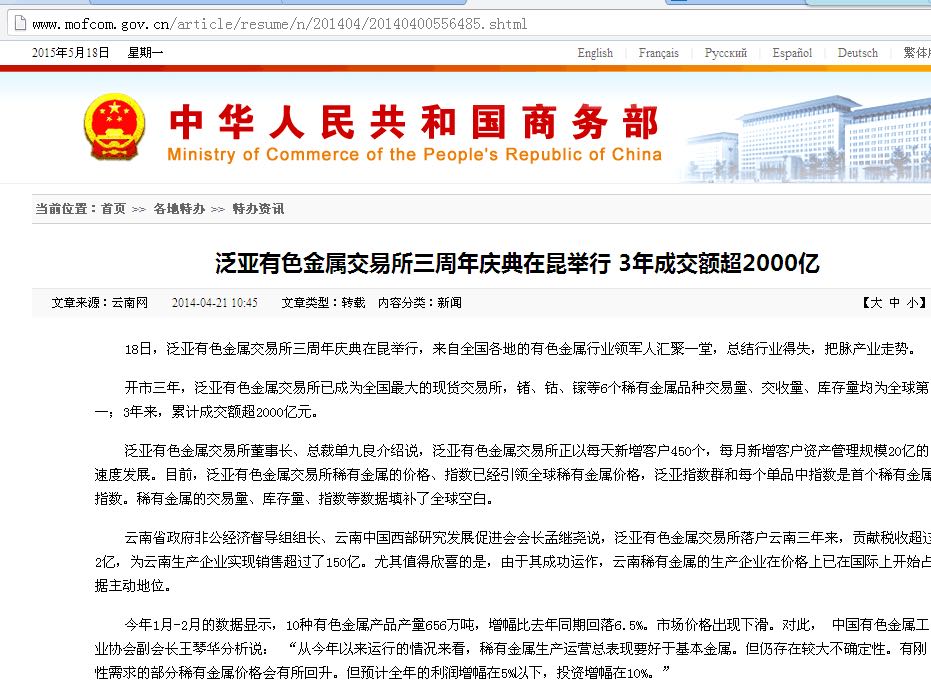This screenshot has height=700, width=931.
Task: Click the paragraph starting 今年1月-2月的数据显示
Action: [512, 648]
